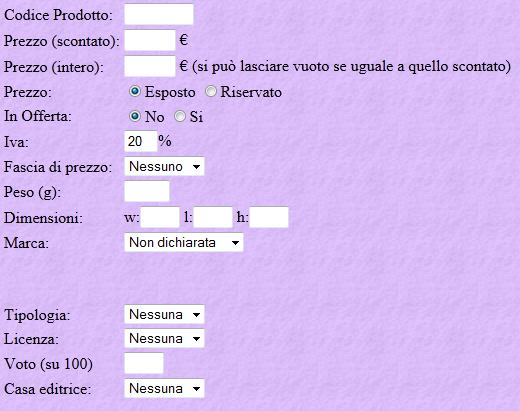
Task: Click the height (h) dimension field
Action: tap(269, 217)
